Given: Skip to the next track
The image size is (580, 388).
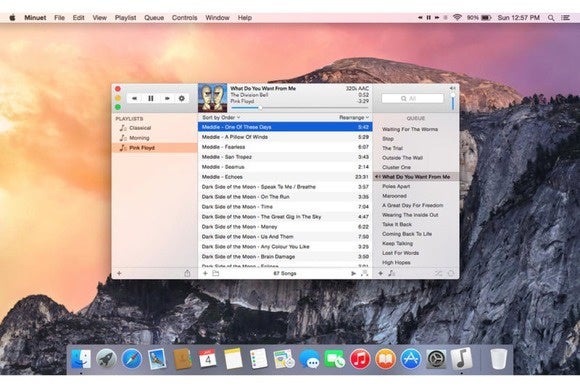Looking at the screenshot, I should (x=167, y=98).
